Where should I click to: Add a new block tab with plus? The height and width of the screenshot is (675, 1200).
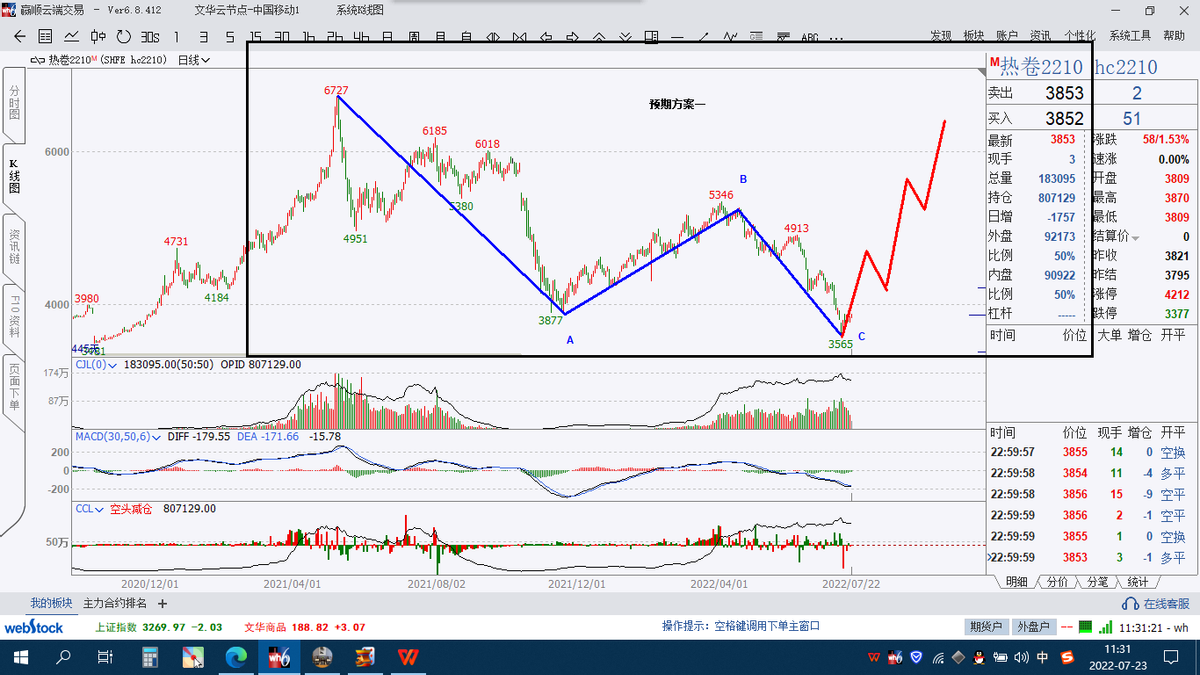coord(163,604)
